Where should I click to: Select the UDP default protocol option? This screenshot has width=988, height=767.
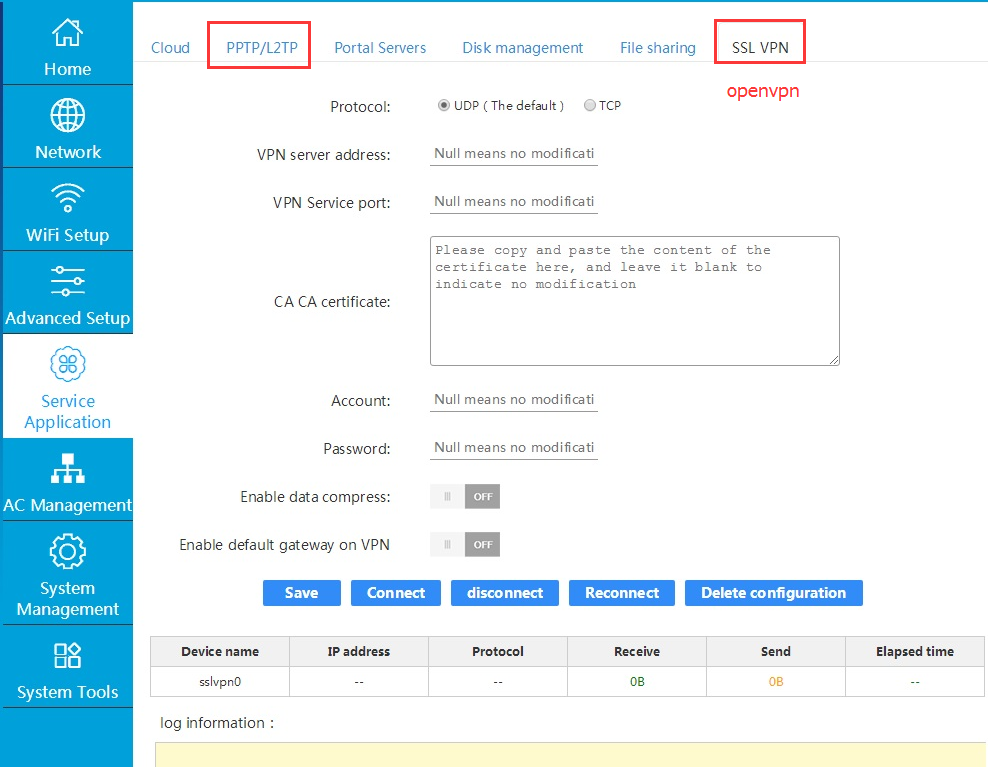pos(443,105)
